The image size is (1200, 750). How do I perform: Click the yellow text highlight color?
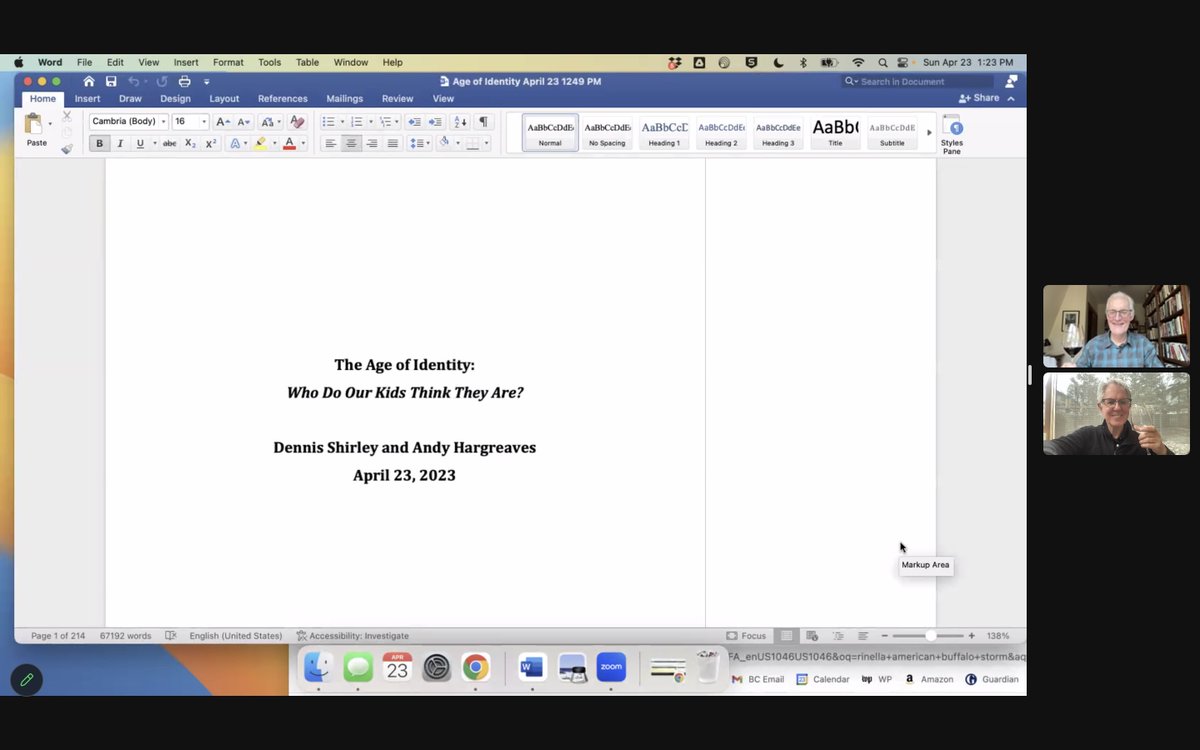coord(260,143)
